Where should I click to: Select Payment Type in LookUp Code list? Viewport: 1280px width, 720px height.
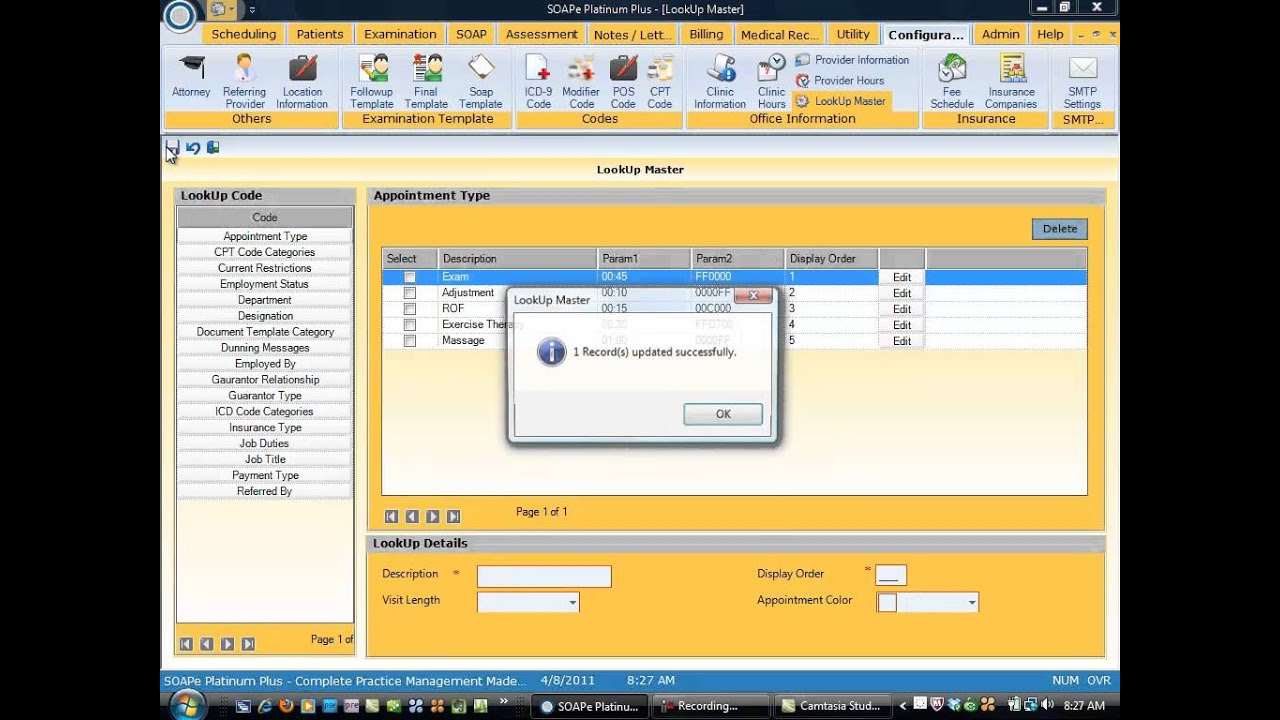coord(265,476)
